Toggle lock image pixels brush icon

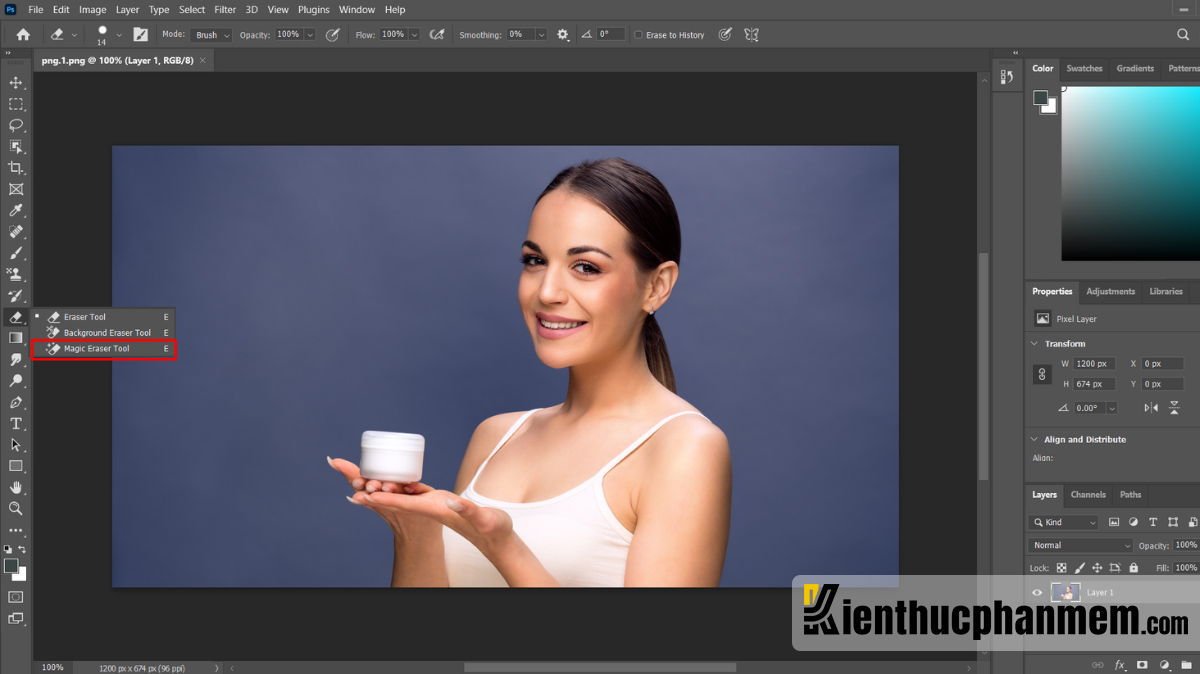1079,568
